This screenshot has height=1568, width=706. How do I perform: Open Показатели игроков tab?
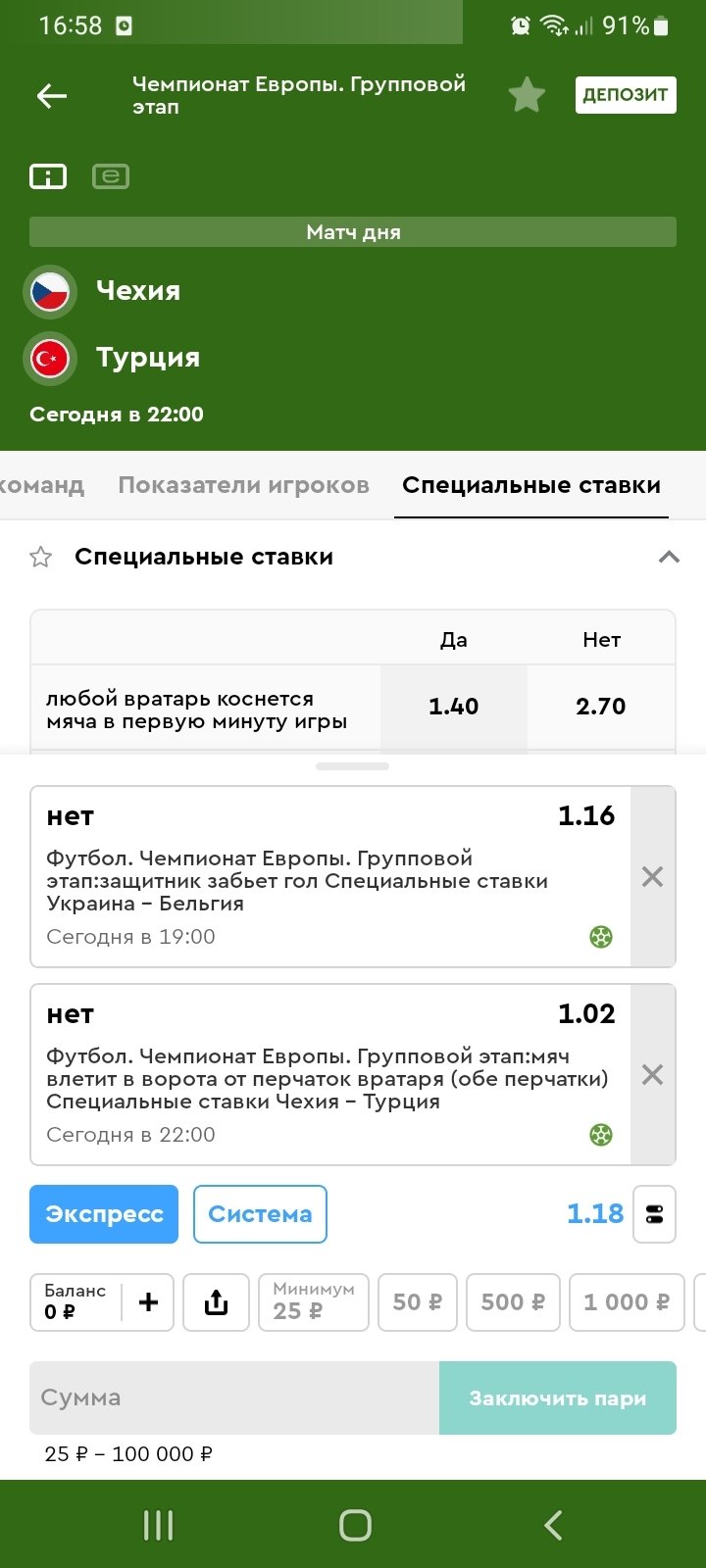(243, 485)
